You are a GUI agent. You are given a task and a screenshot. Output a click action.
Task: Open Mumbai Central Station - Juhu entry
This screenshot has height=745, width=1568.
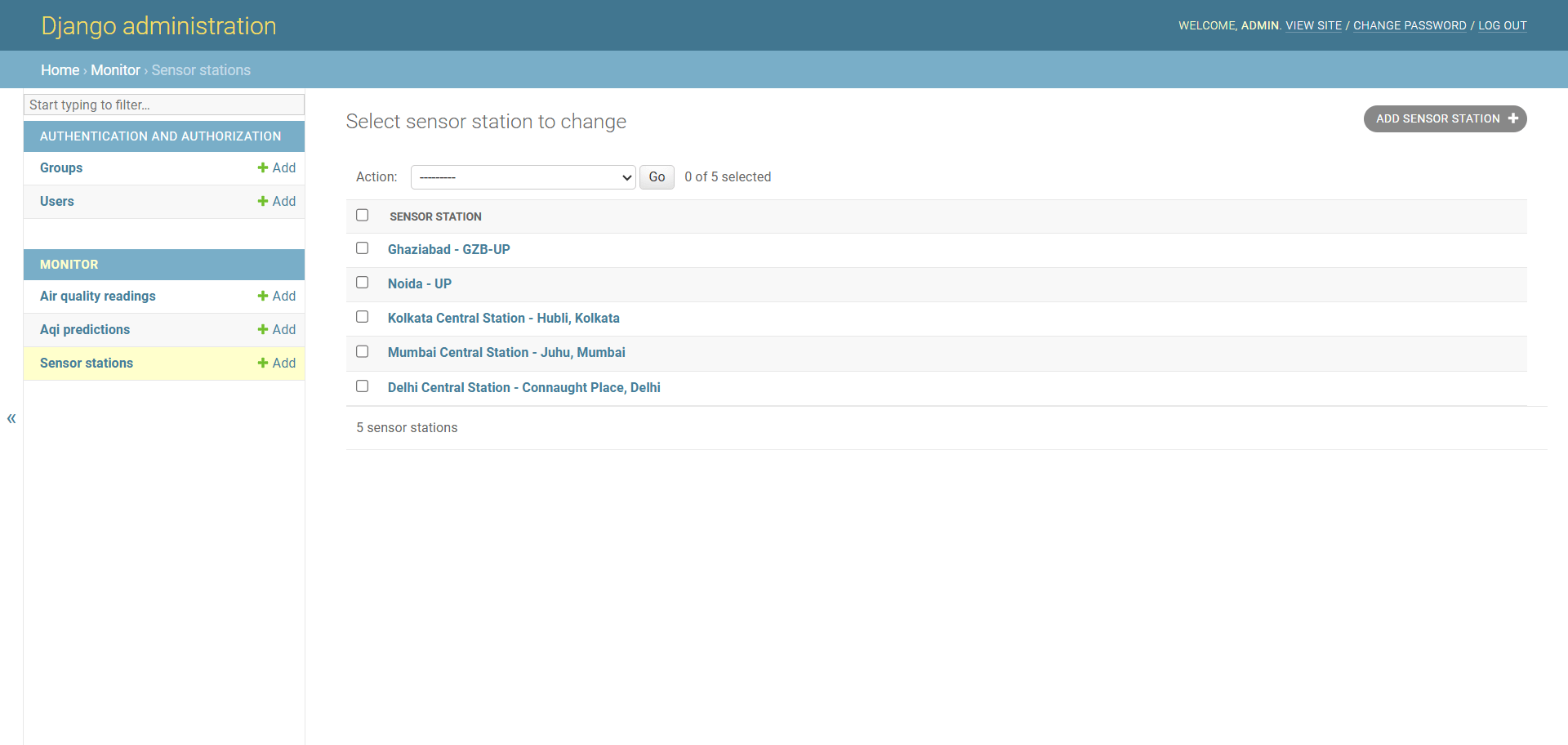[x=506, y=352]
